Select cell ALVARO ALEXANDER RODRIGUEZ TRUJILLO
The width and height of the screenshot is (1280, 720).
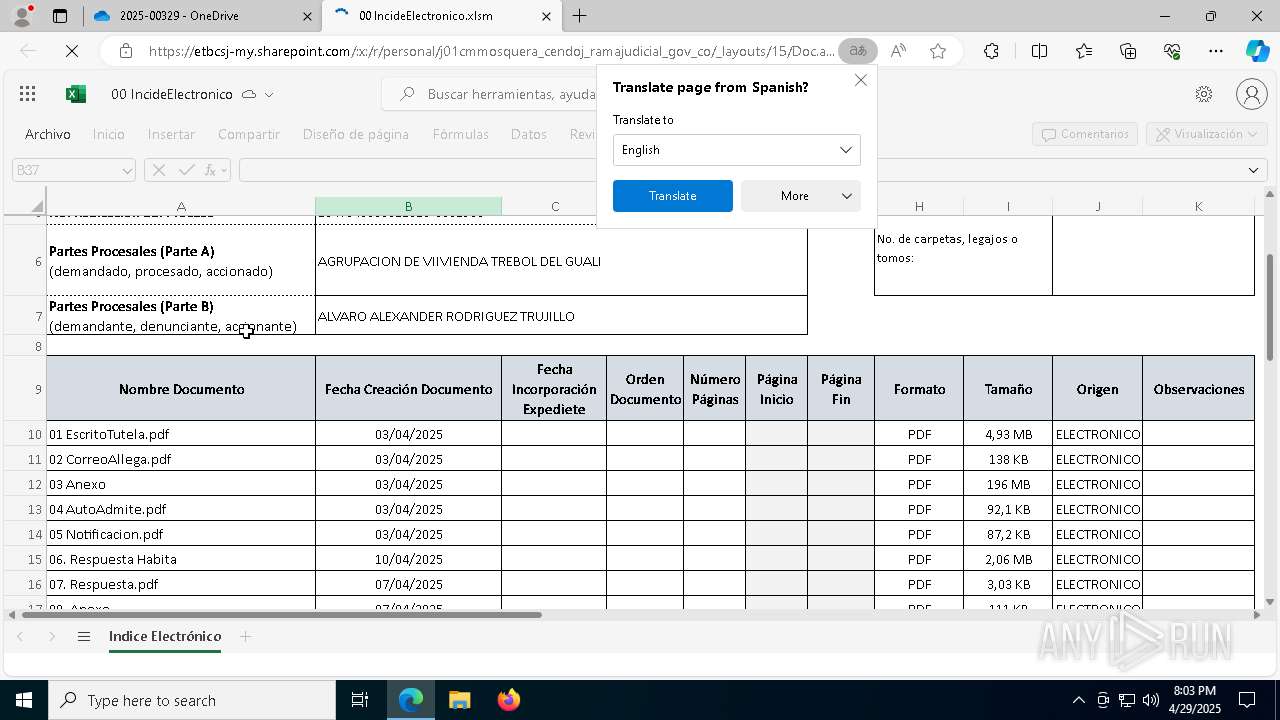pyautogui.click(x=561, y=316)
